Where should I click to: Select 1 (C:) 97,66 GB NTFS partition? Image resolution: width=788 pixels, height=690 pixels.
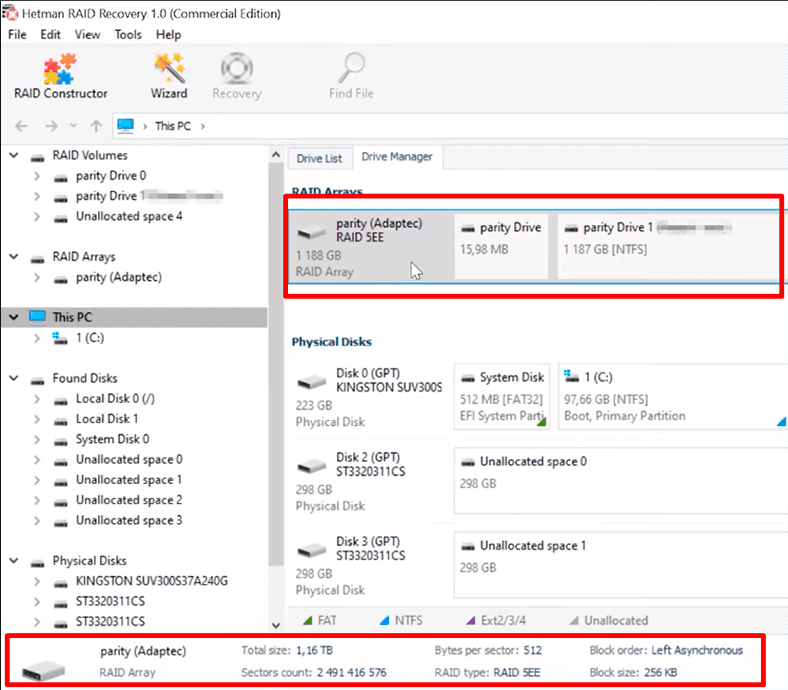tap(672, 397)
